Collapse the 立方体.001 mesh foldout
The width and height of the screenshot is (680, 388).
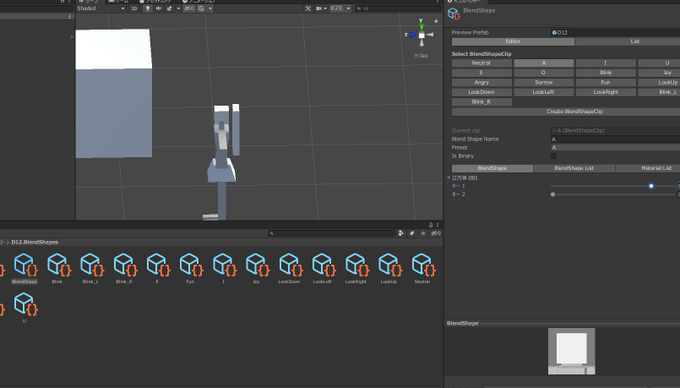click(x=449, y=178)
